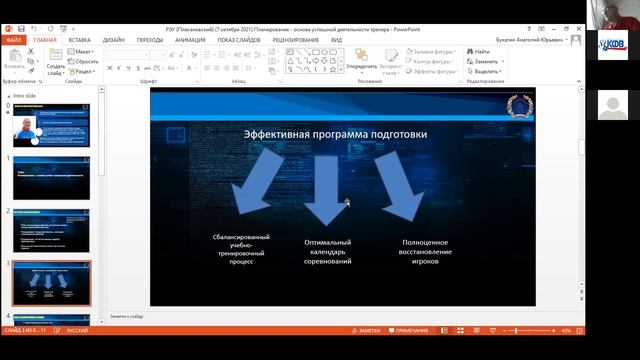Viewport: 640px width, 360px height.
Task: Open the Заменить replace dropdown arrow
Action: [503, 62]
